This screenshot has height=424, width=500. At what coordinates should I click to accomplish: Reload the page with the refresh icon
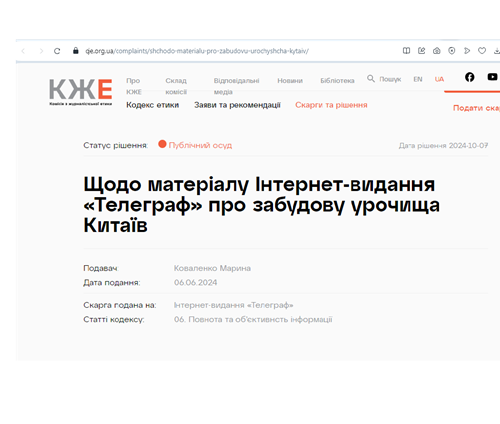pos(57,51)
